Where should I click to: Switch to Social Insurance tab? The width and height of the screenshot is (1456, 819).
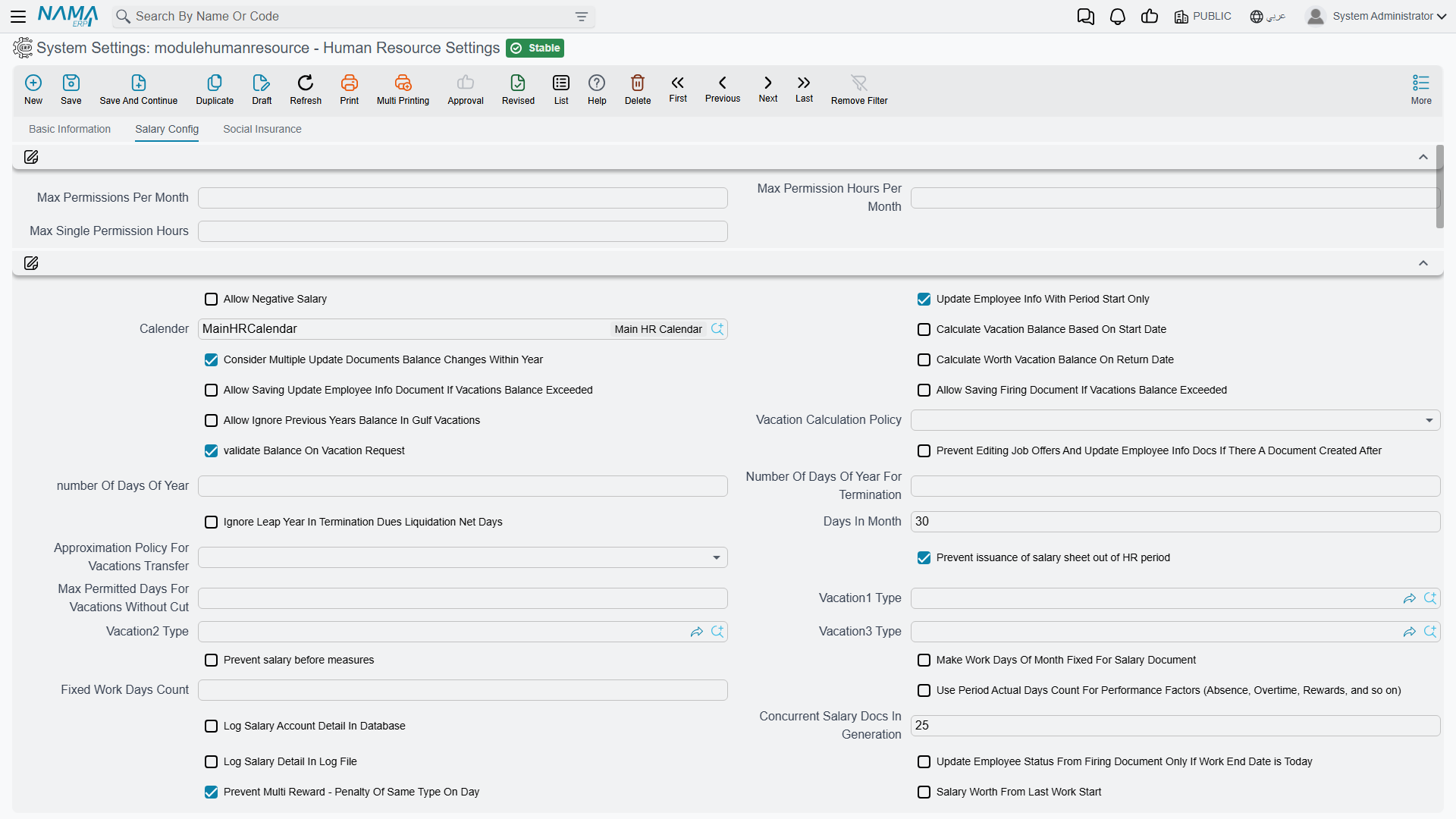(262, 129)
